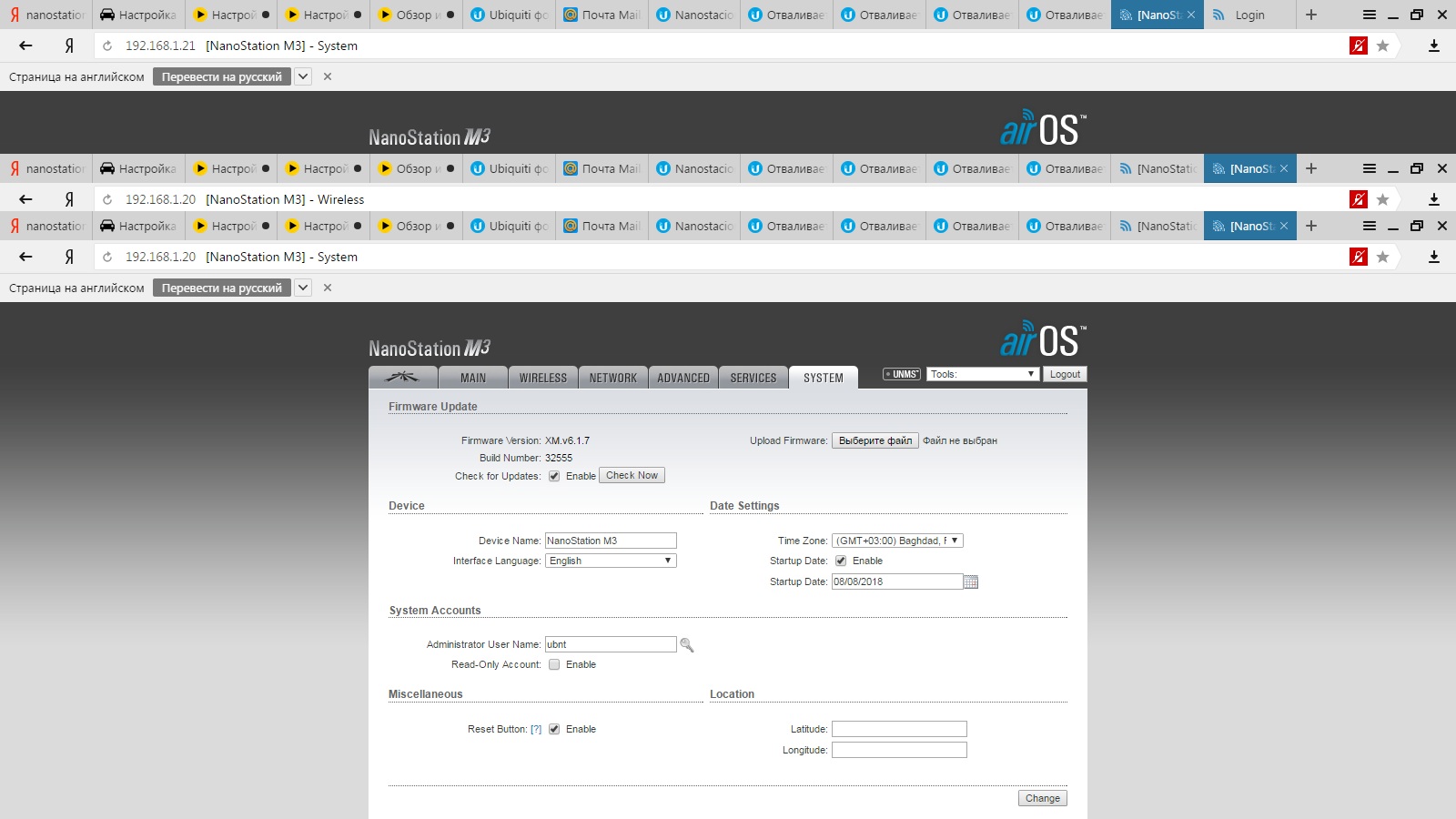Open downloads icon in 192.168.1.20 System window
The height and width of the screenshot is (819, 1456).
click(1434, 257)
